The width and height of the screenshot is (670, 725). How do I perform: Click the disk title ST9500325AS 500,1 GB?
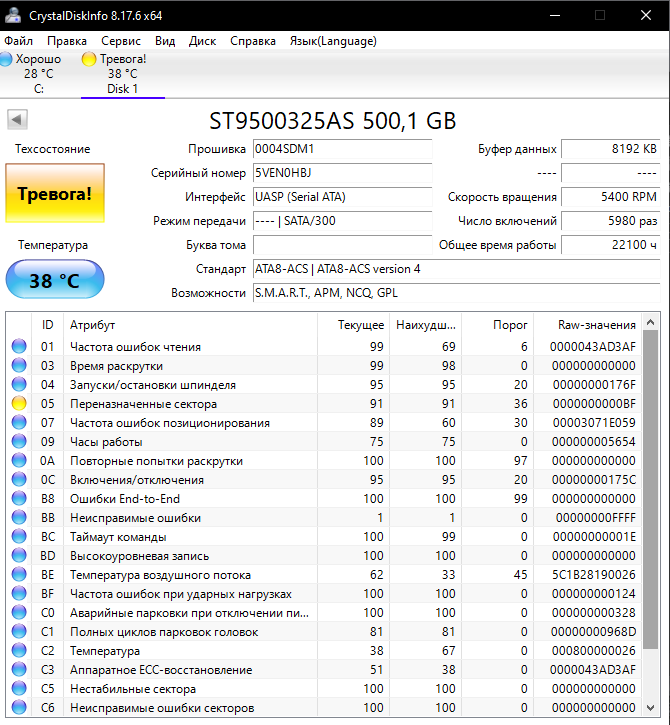pos(332,121)
